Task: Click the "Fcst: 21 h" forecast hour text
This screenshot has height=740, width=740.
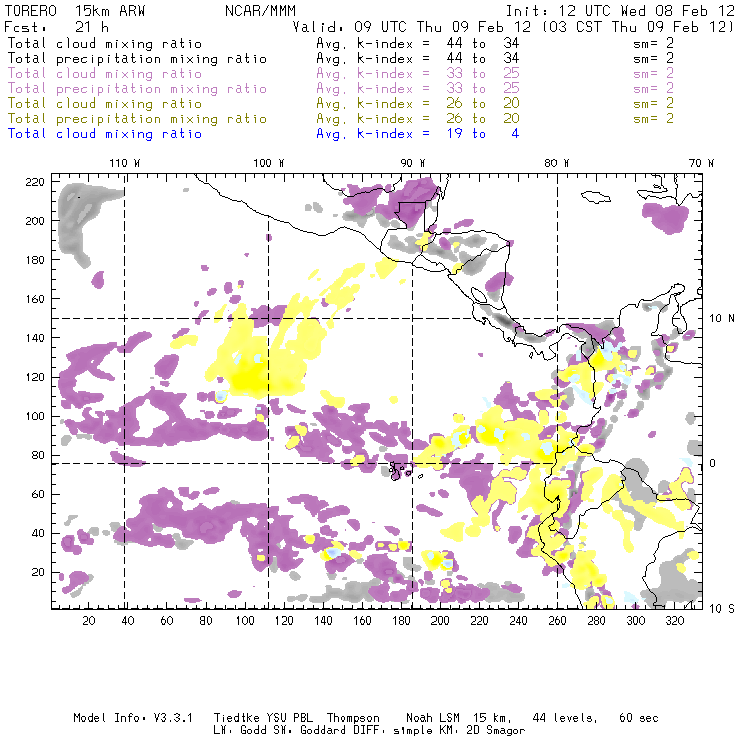Action: (x=56, y=26)
